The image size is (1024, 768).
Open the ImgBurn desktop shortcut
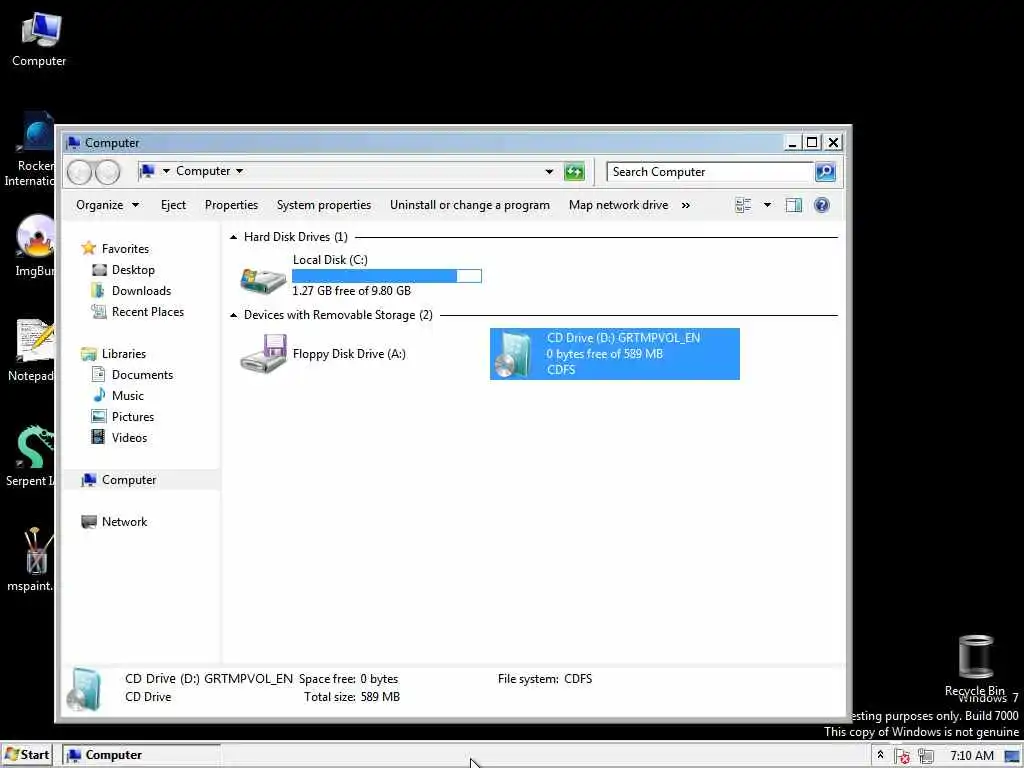point(34,245)
